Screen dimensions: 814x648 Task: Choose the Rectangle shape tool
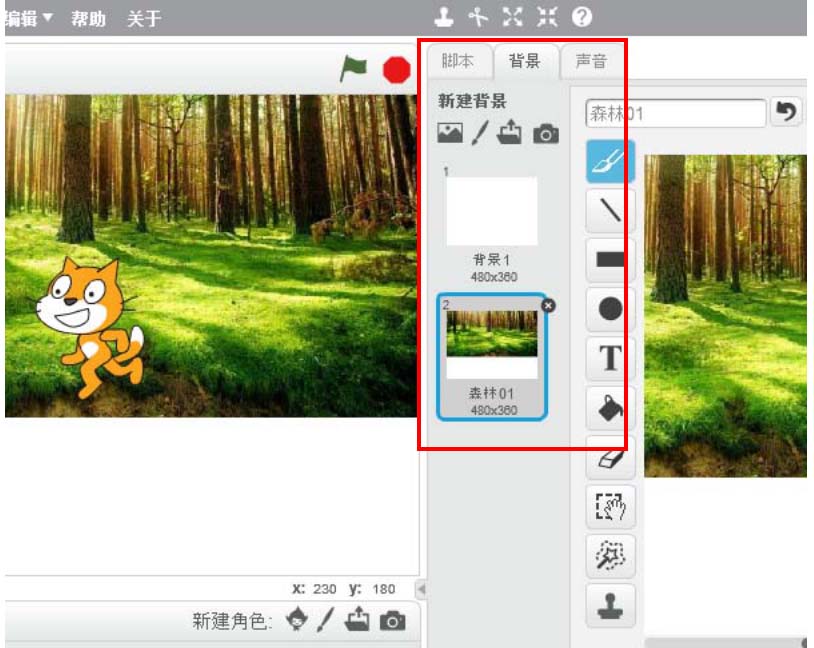609,259
